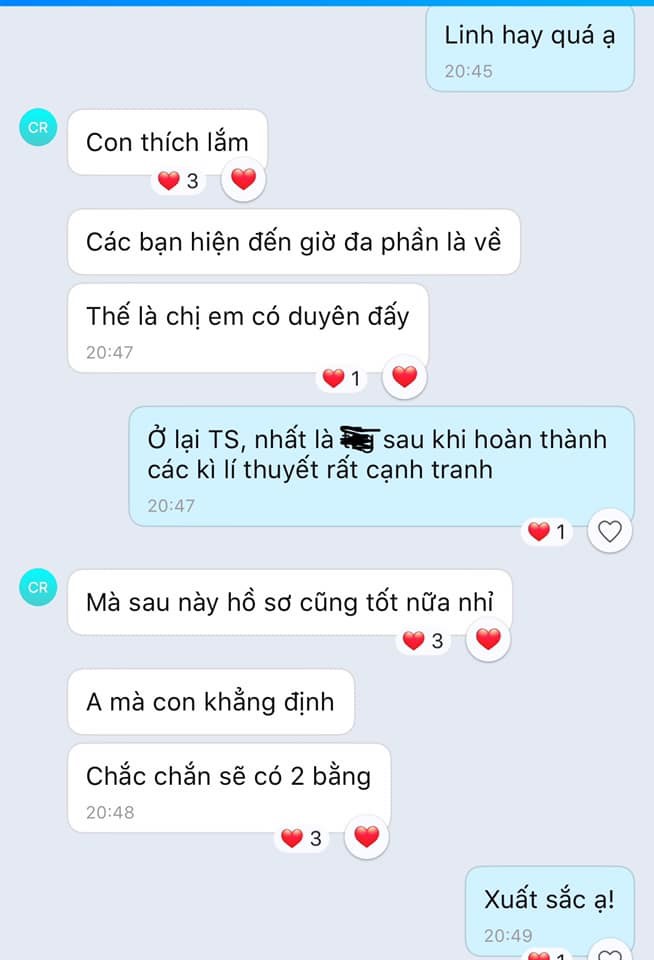
Task: Select the "Linh hay quá ạ" message bubble
Action: (x=530, y=50)
